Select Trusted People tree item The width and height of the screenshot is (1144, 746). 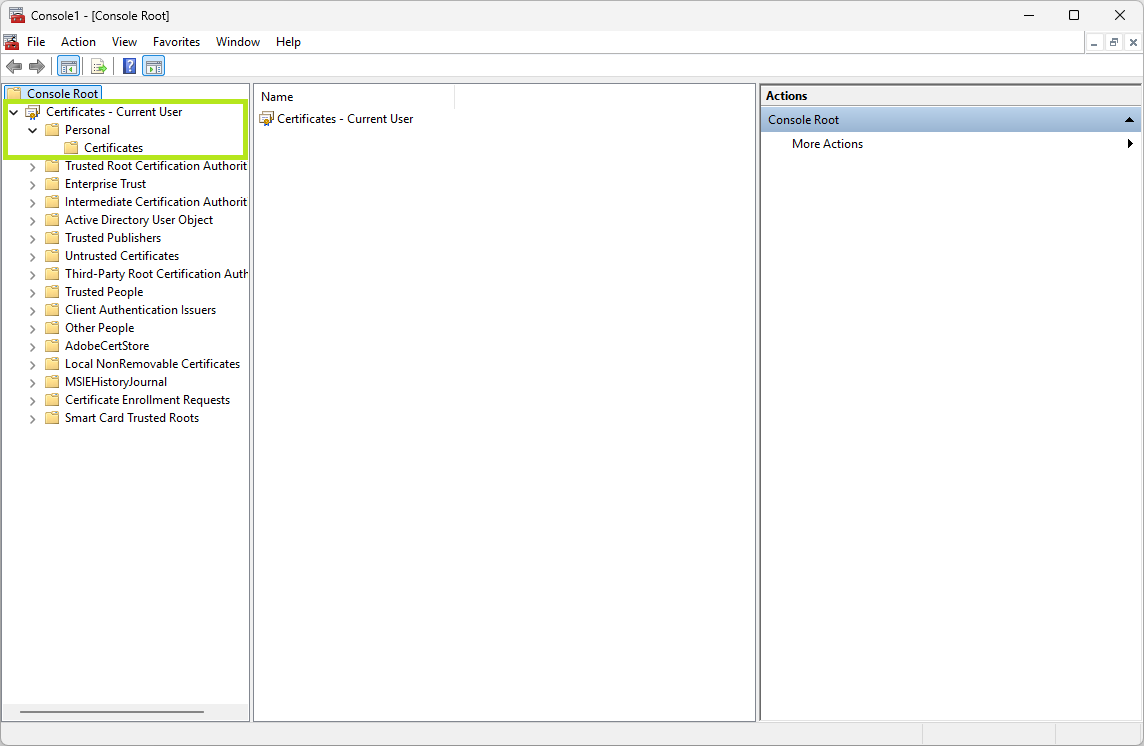(x=104, y=292)
